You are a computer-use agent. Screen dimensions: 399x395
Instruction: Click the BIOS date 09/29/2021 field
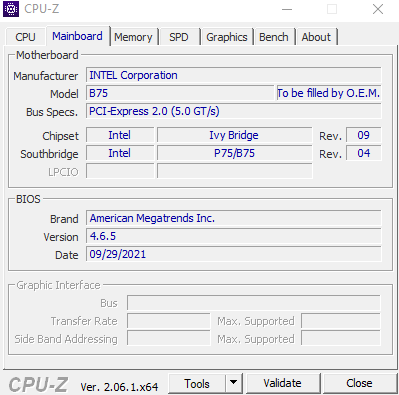click(x=233, y=254)
